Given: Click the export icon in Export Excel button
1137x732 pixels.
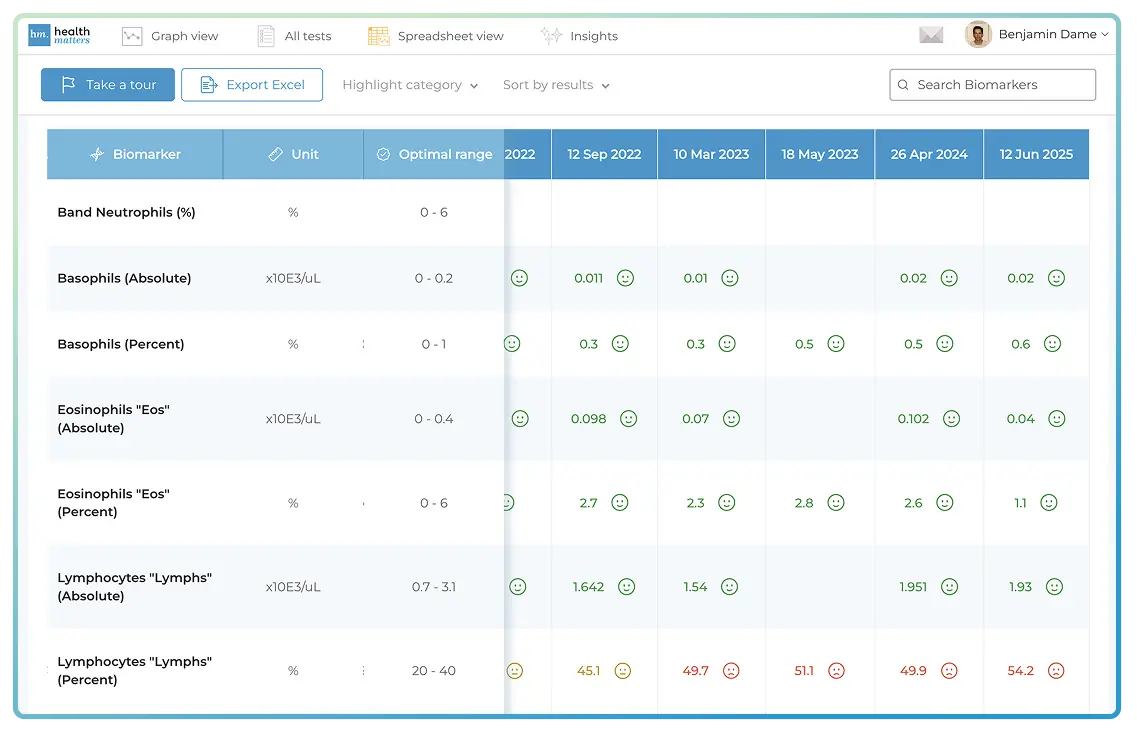Looking at the screenshot, I should click(x=209, y=85).
